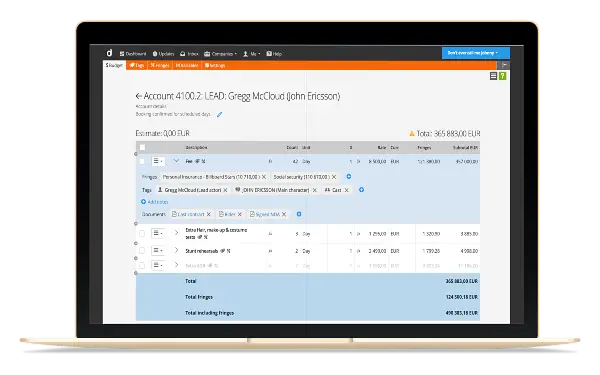
Task: Click the Rate column header
Action: click(382, 147)
